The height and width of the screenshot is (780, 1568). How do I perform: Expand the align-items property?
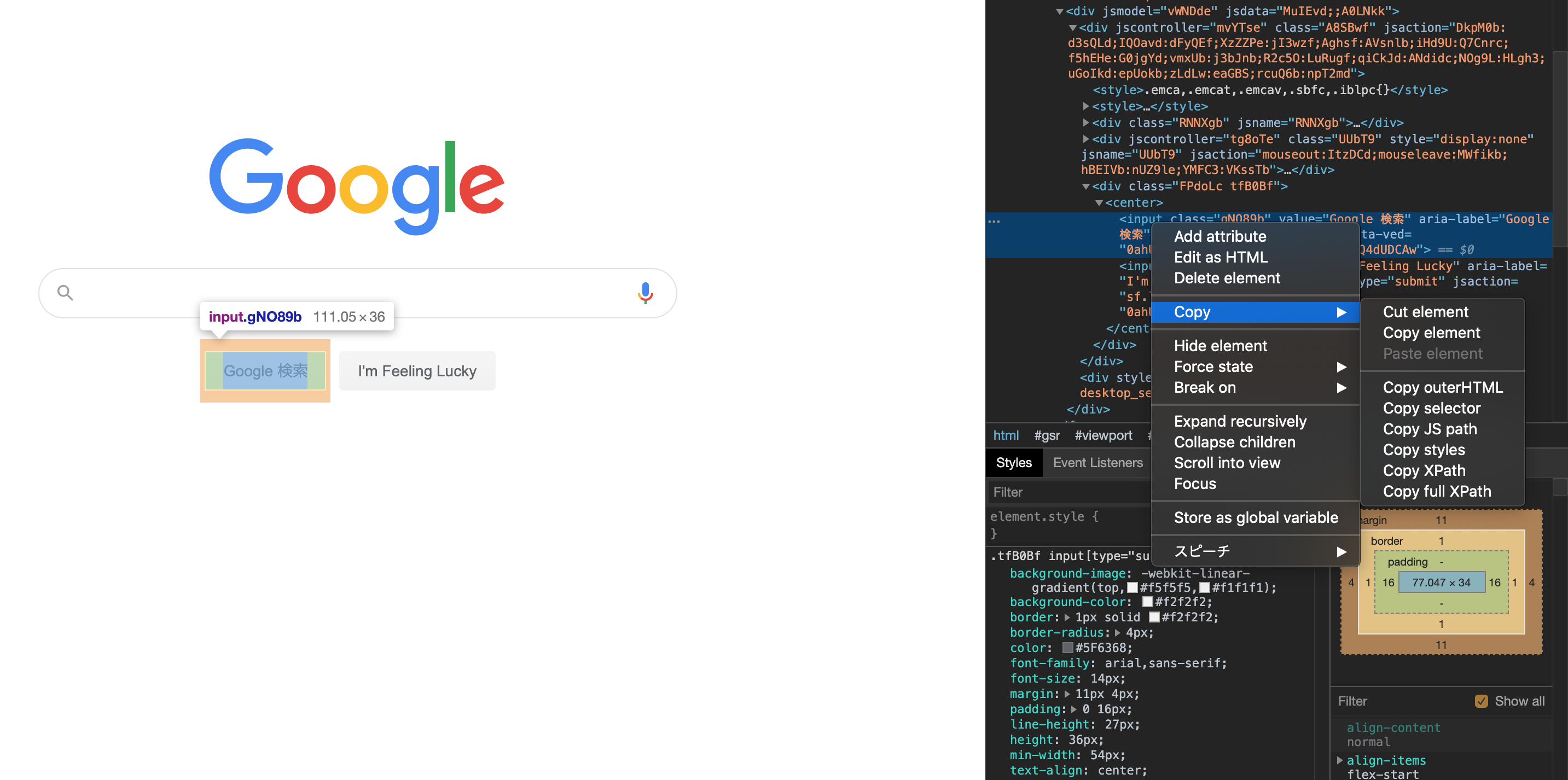(1340, 760)
